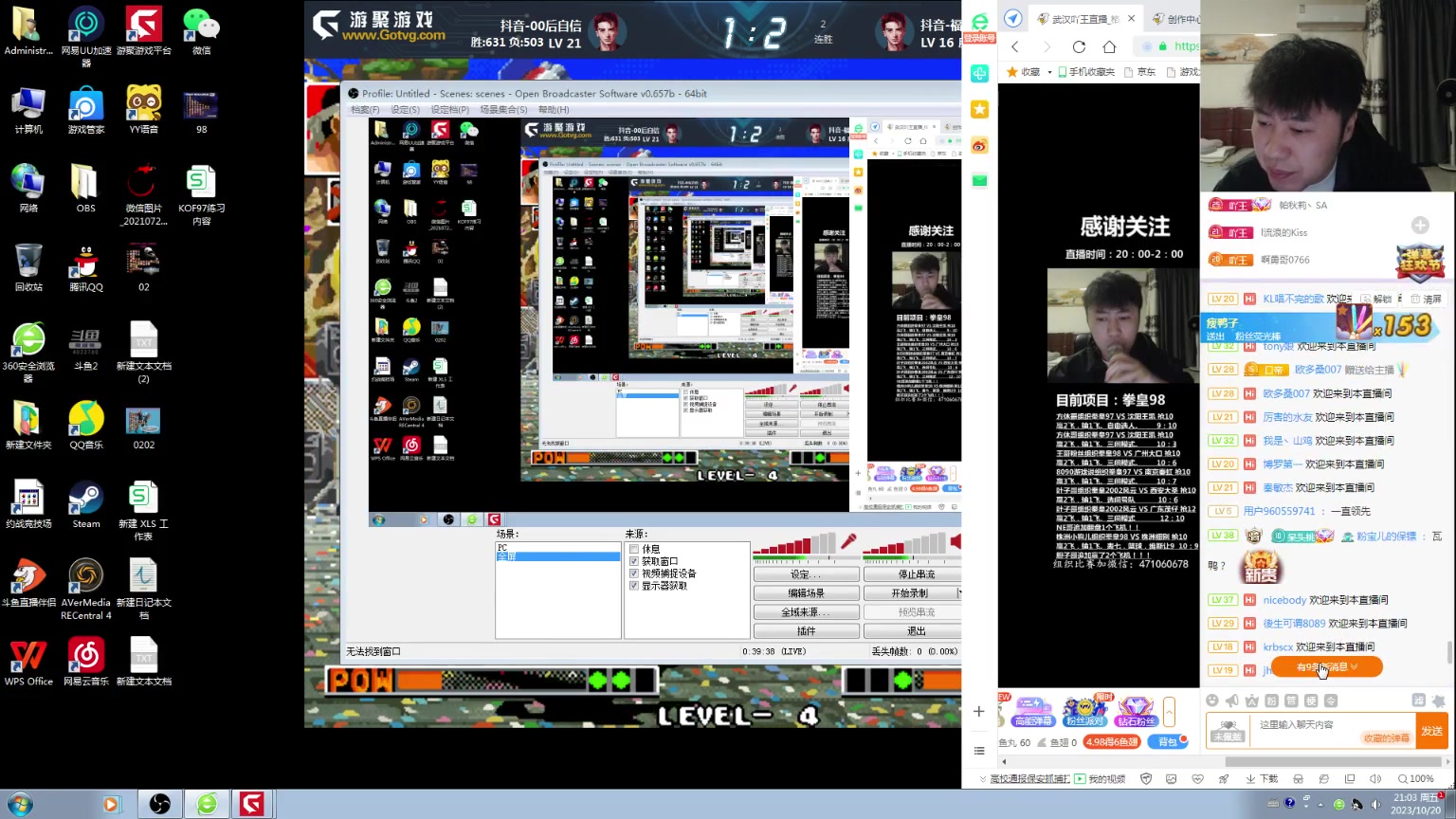The image size is (1456, 819).
Task: Click the browser sound icon in status bar
Action: click(1375, 779)
